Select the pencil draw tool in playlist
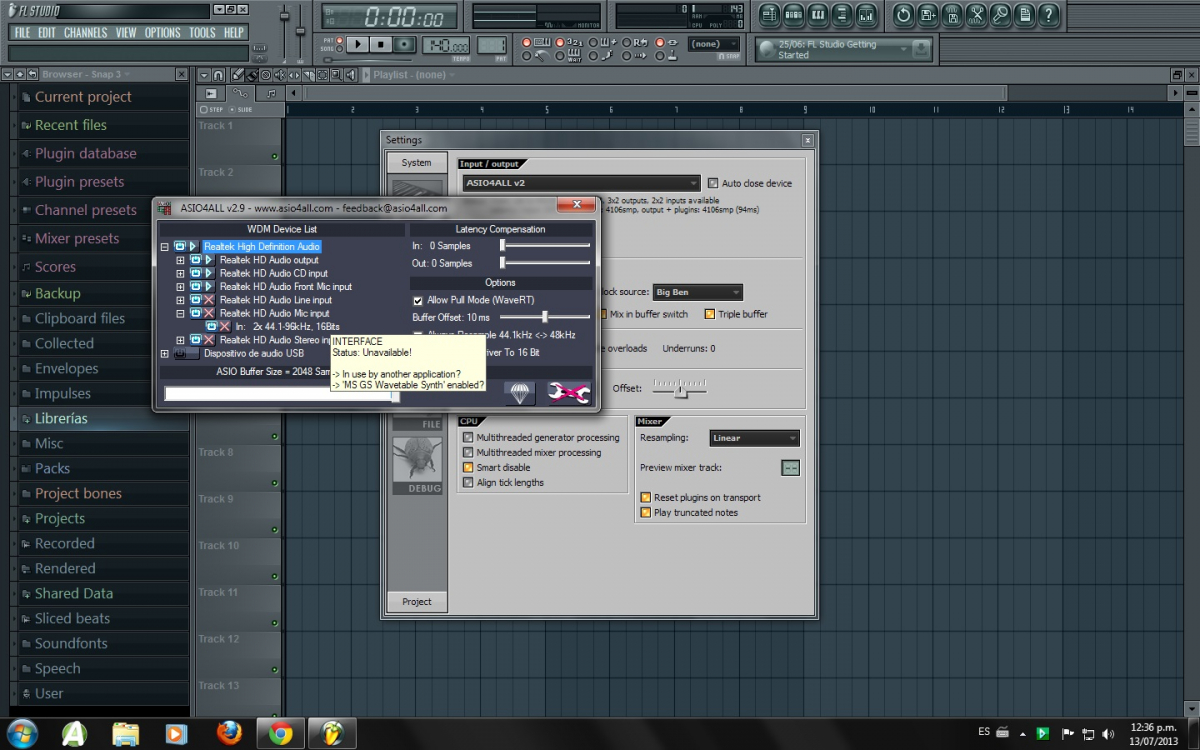This screenshot has height=750, width=1200. 238,75
